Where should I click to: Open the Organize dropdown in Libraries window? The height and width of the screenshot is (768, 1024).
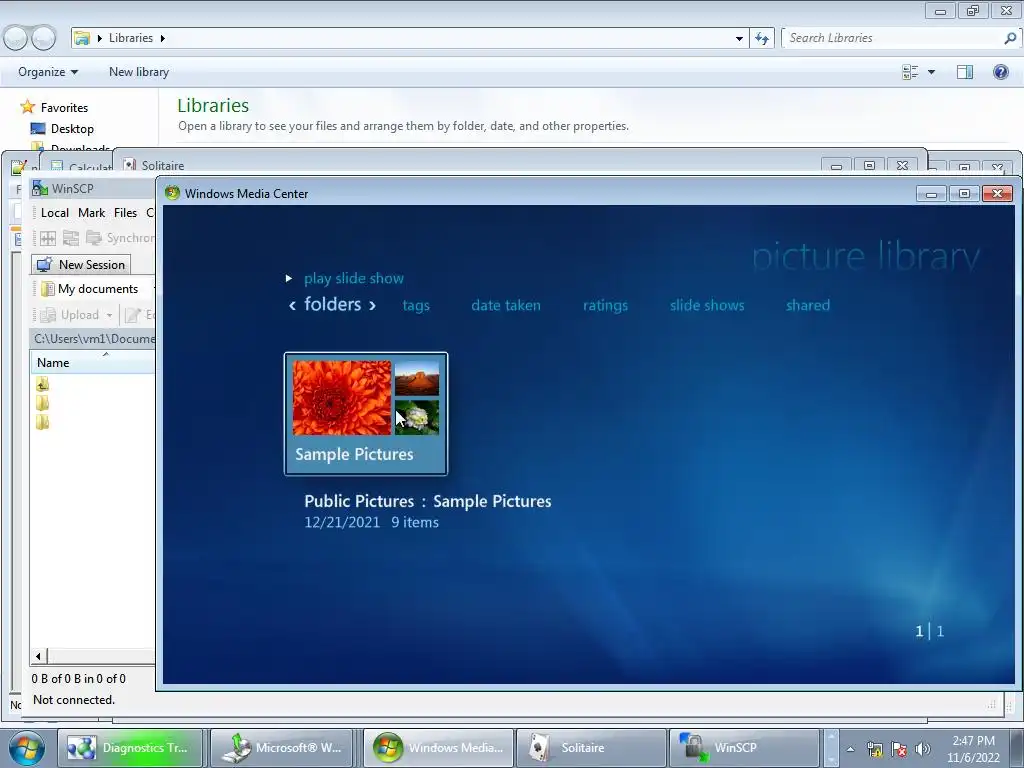pos(48,72)
